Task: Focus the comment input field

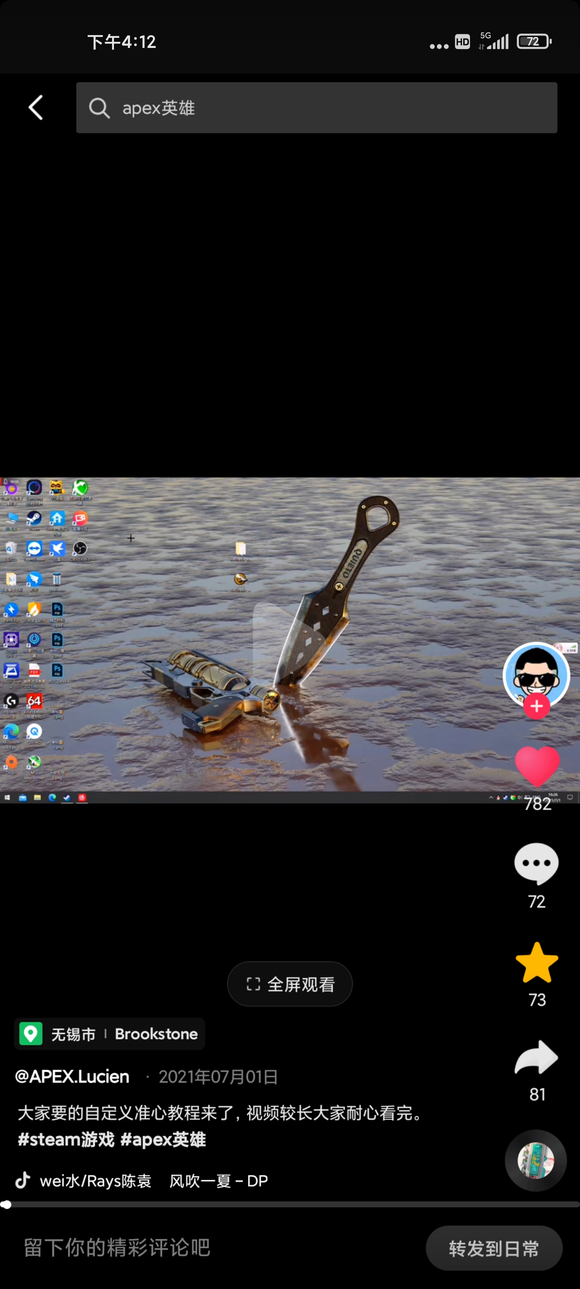Action: [210, 1248]
